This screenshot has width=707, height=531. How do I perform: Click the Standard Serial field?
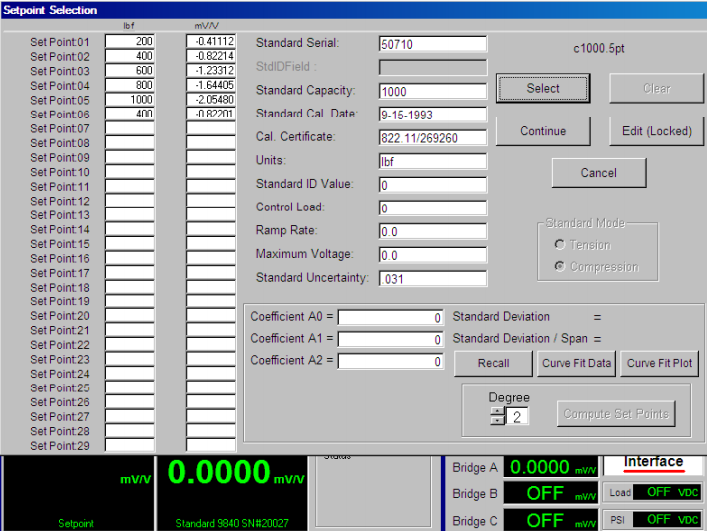click(432, 44)
